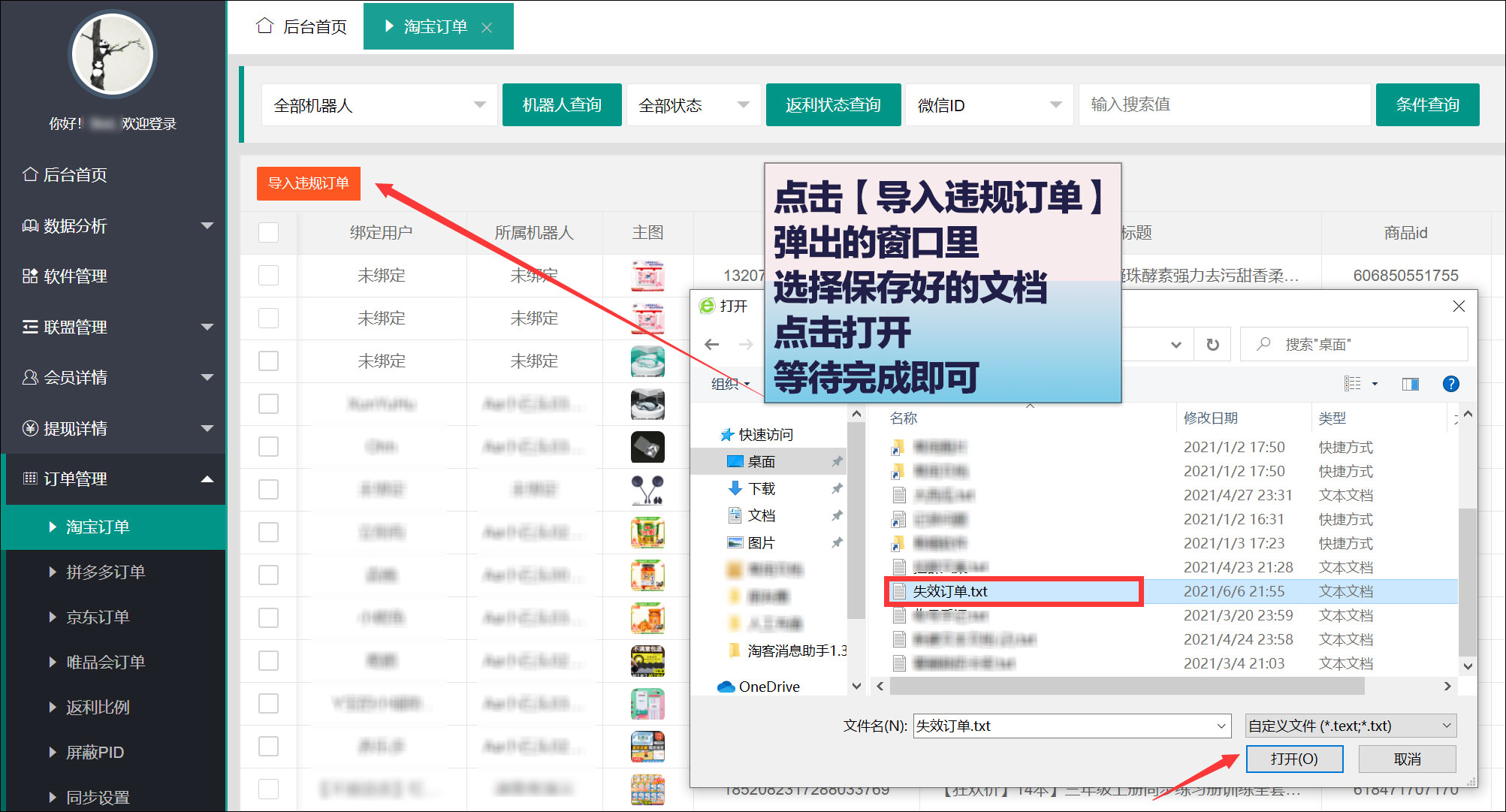Open the 全部机器人 dropdown
This screenshot has height=812, width=1506.
[x=379, y=105]
